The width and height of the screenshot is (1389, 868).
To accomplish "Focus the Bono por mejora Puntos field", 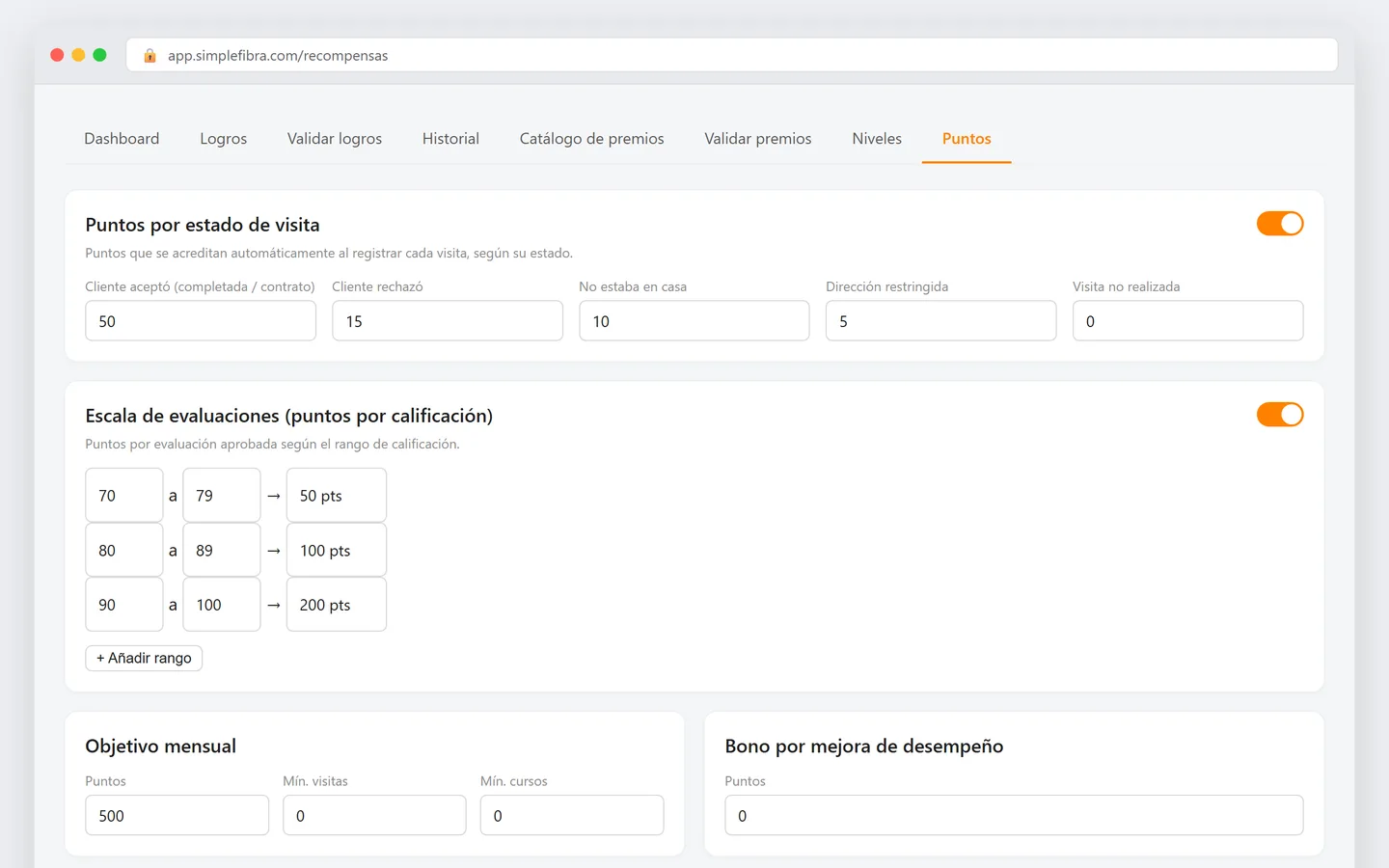I will pos(1015,816).
